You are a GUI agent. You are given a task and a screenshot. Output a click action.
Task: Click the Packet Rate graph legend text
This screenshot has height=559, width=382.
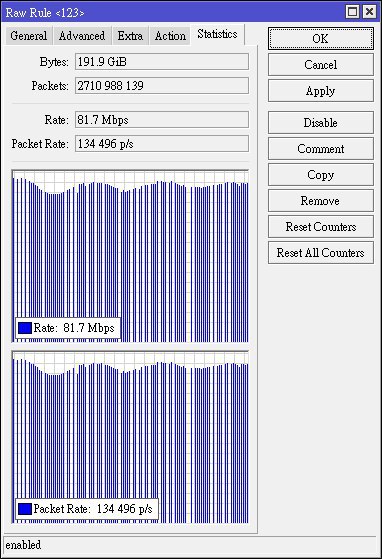93,509
